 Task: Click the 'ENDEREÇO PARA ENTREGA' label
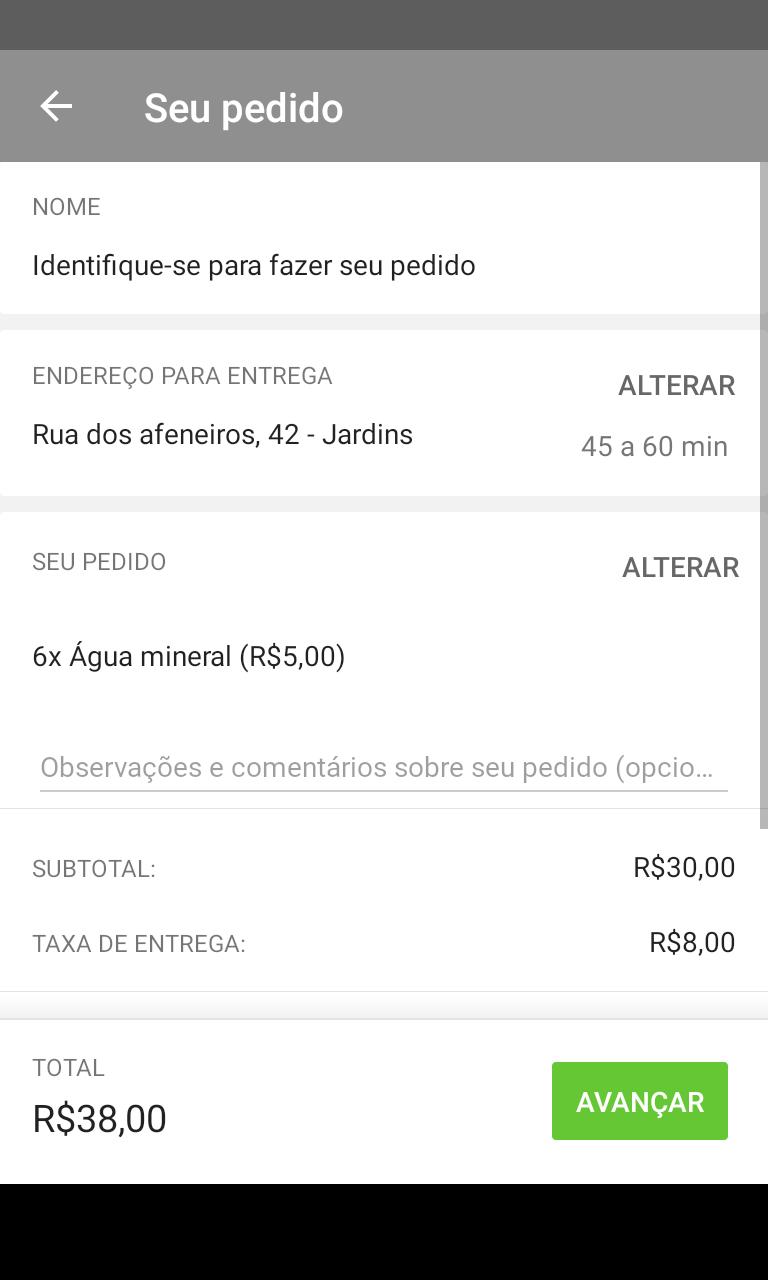[182, 376]
